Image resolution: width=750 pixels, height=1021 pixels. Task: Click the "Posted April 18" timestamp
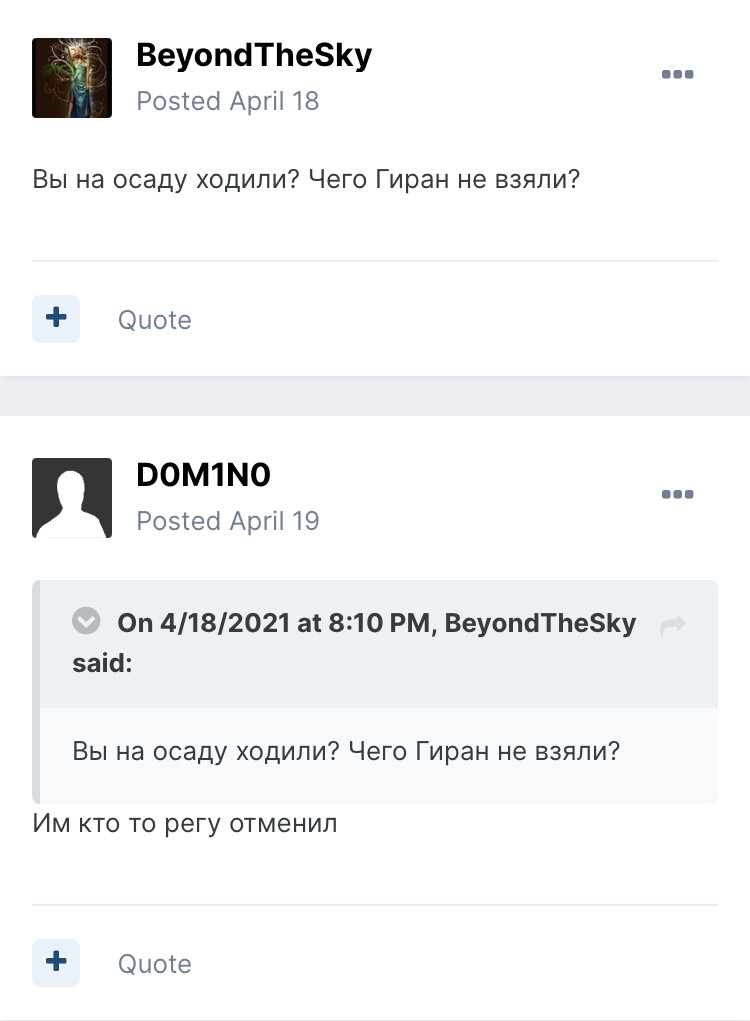228,101
